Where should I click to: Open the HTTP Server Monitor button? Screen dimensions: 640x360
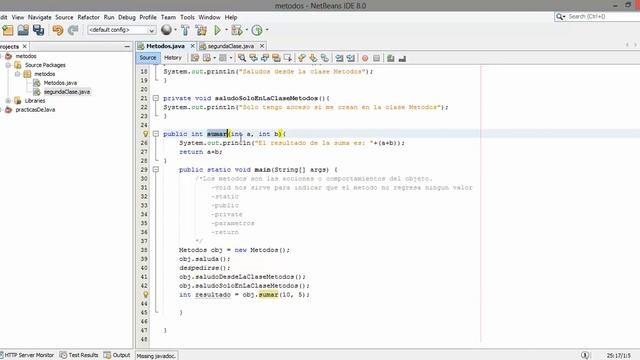(x=27, y=355)
